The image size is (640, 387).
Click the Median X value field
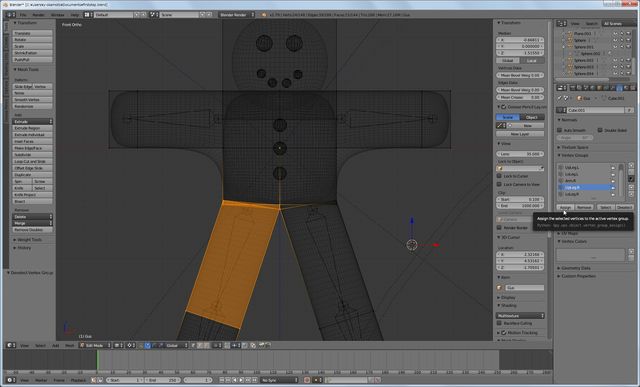click(520, 40)
